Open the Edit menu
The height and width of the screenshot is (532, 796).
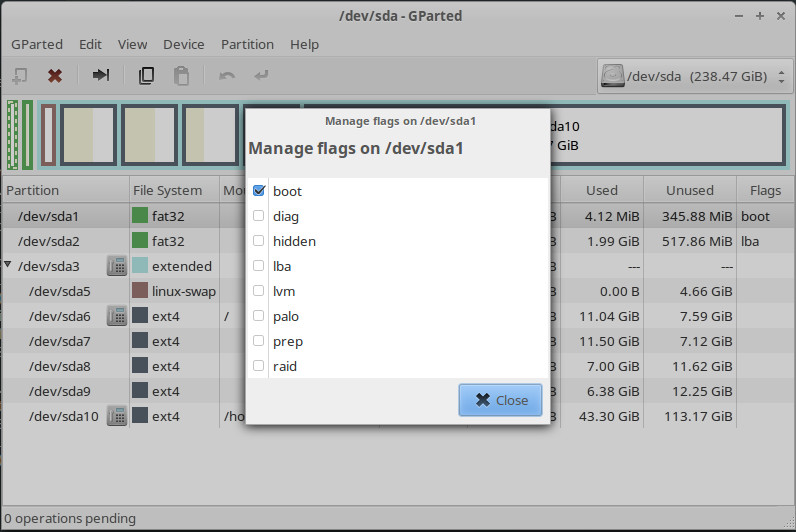click(x=90, y=45)
